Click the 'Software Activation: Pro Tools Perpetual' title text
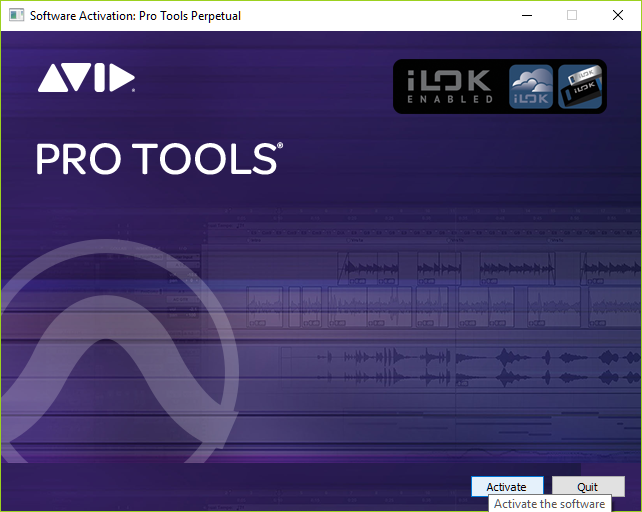The image size is (642, 512). click(135, 15)
